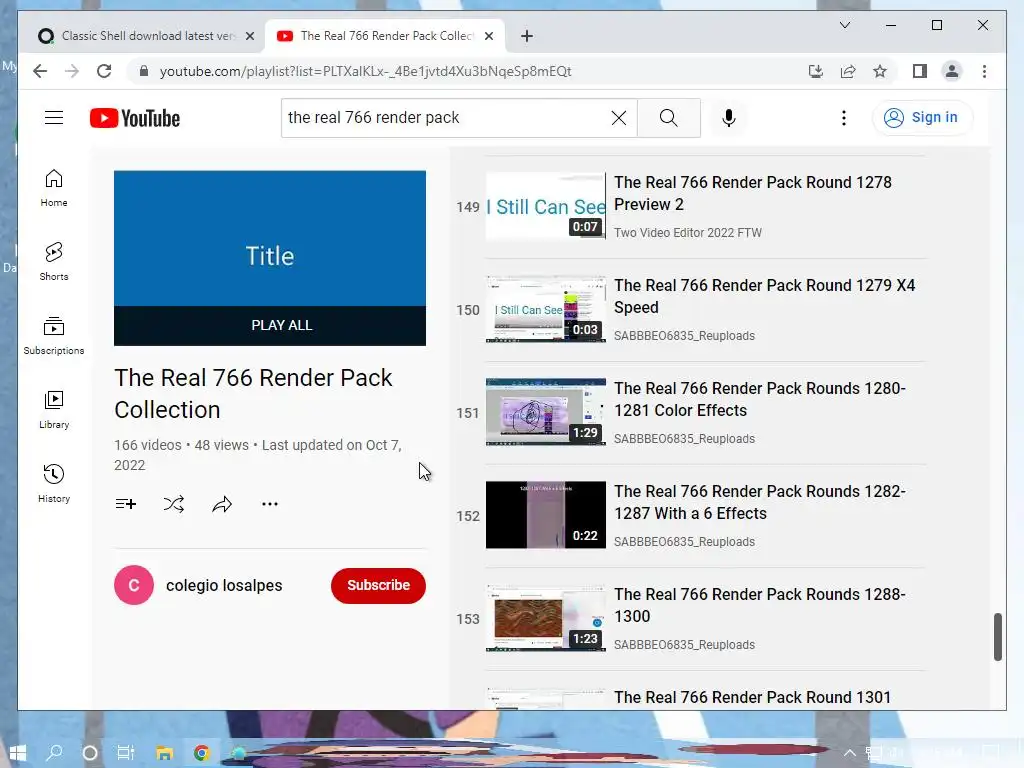
Task: Open Rounds 1282-1287 With a 6 Effects title
Action: tap(760, 502)
